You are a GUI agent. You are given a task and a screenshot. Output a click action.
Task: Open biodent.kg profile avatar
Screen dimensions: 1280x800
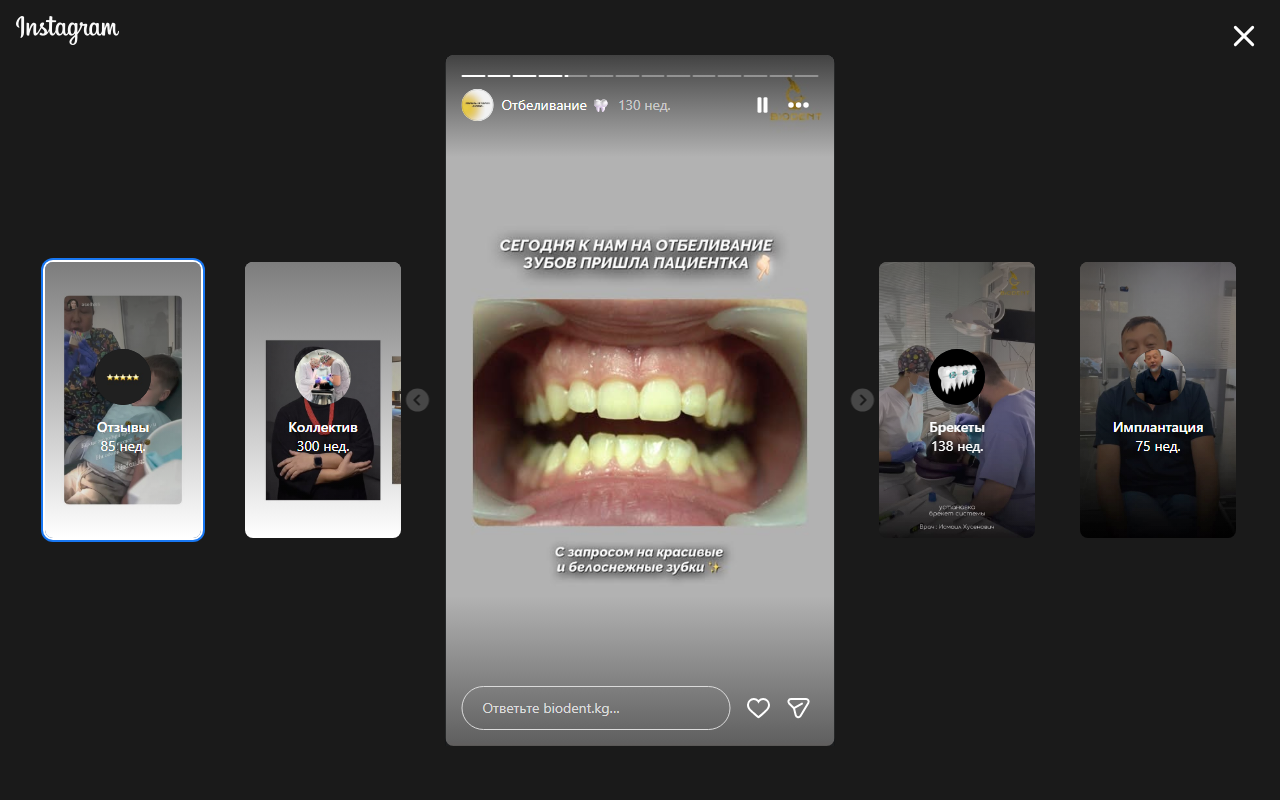[x=477, y=105]
